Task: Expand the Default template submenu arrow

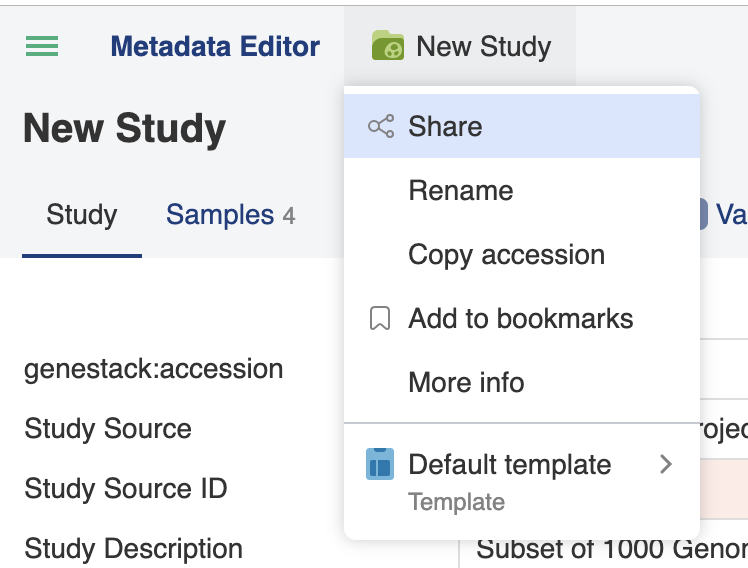Action: pyautogui.click(x=666, y=464)
